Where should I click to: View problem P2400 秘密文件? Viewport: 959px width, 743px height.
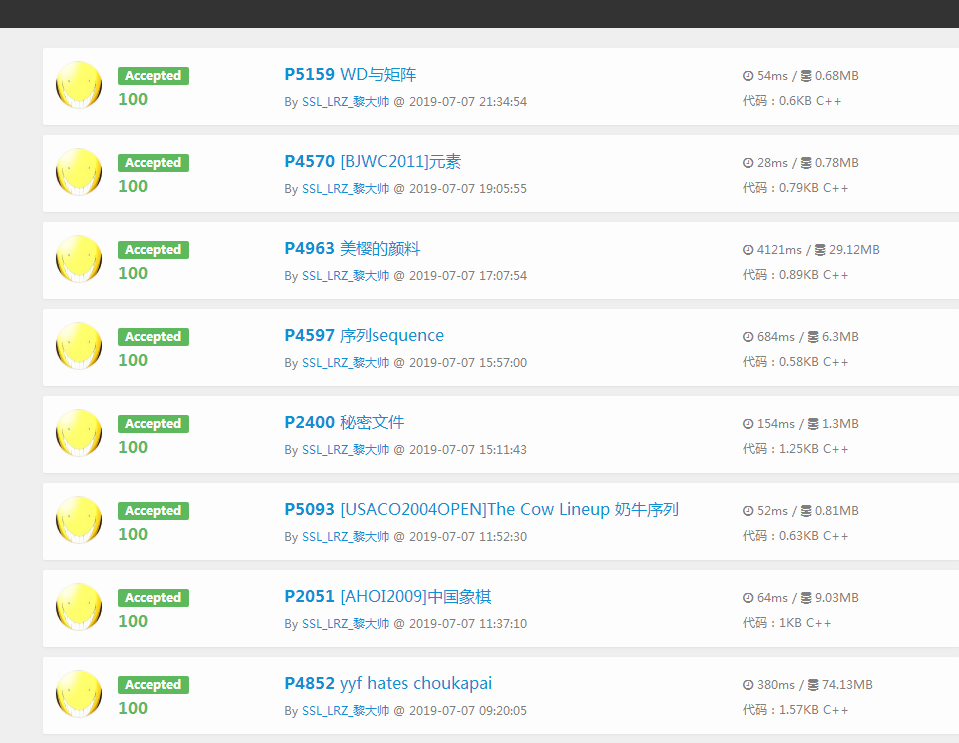tap(344, 422)
